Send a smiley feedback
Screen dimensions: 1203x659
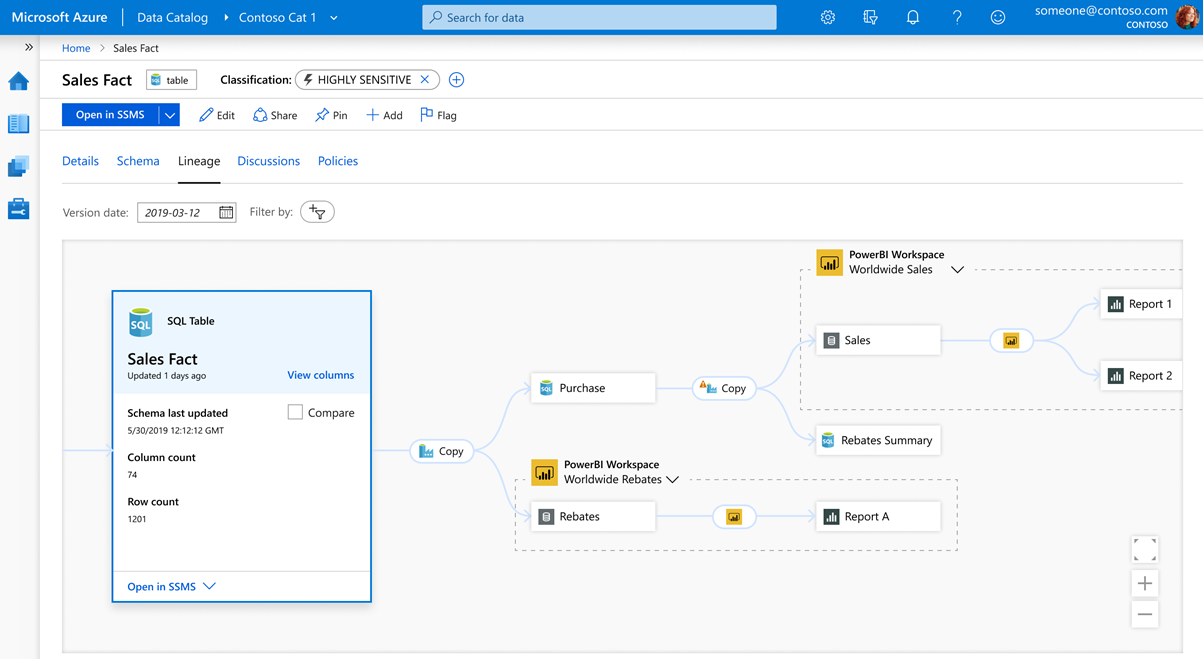click(x=997, y=17)
